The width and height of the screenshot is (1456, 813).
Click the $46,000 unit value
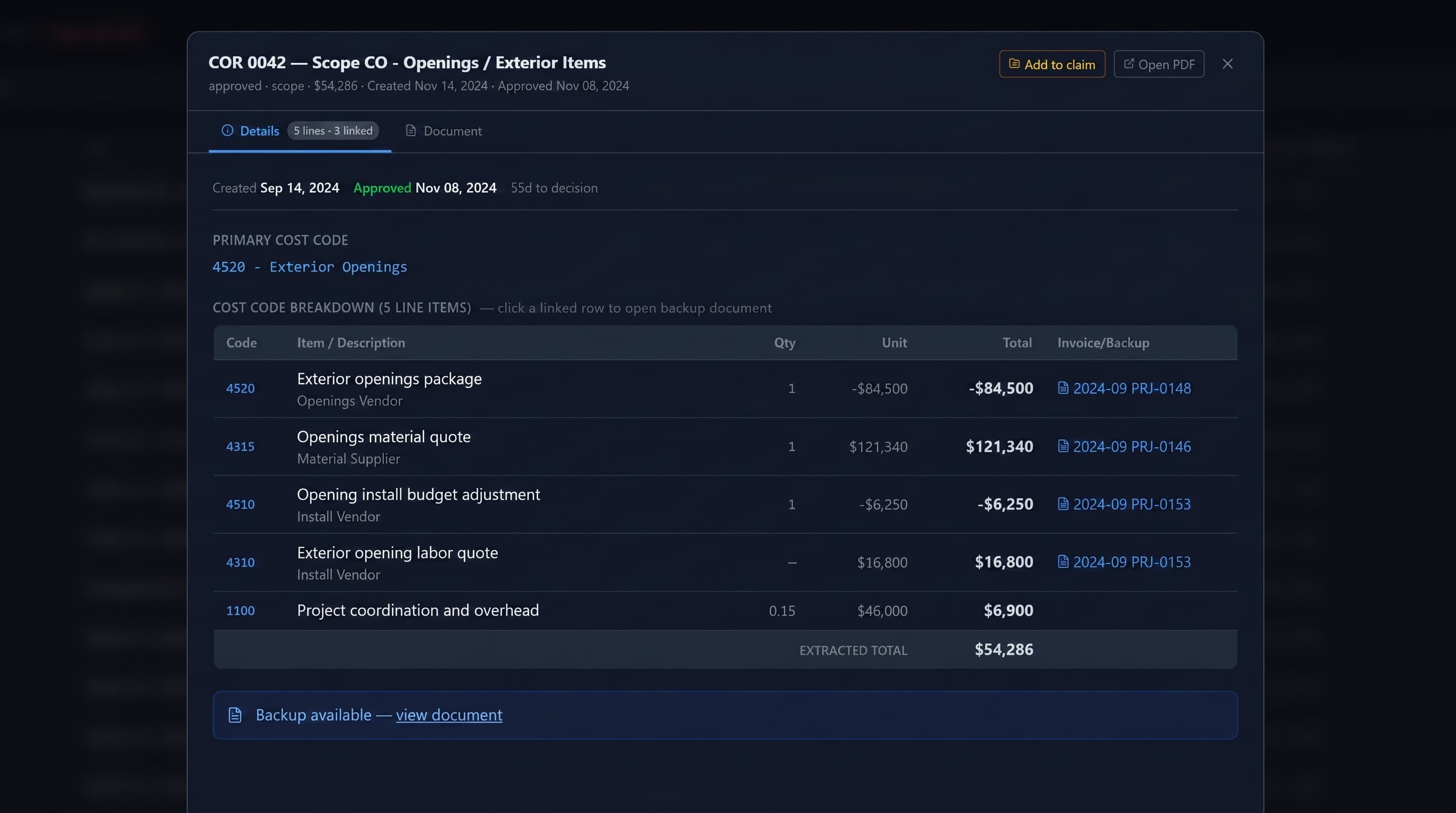point(882,611)
